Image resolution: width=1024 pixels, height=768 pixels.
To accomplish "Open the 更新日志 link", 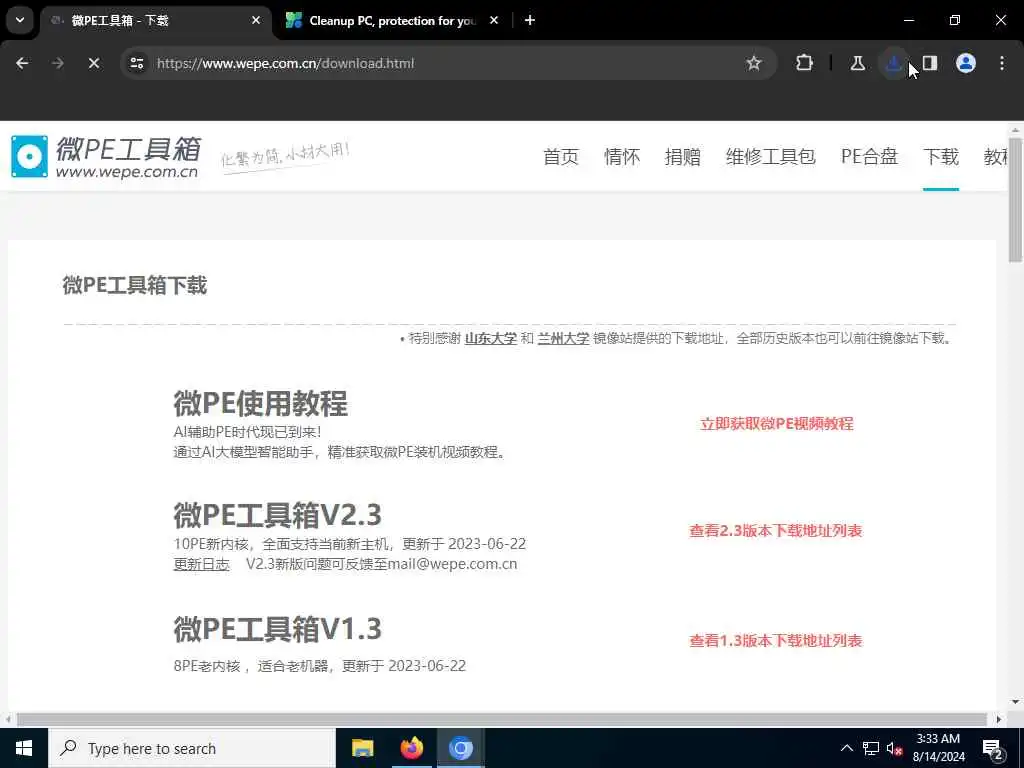I will 201,564.
